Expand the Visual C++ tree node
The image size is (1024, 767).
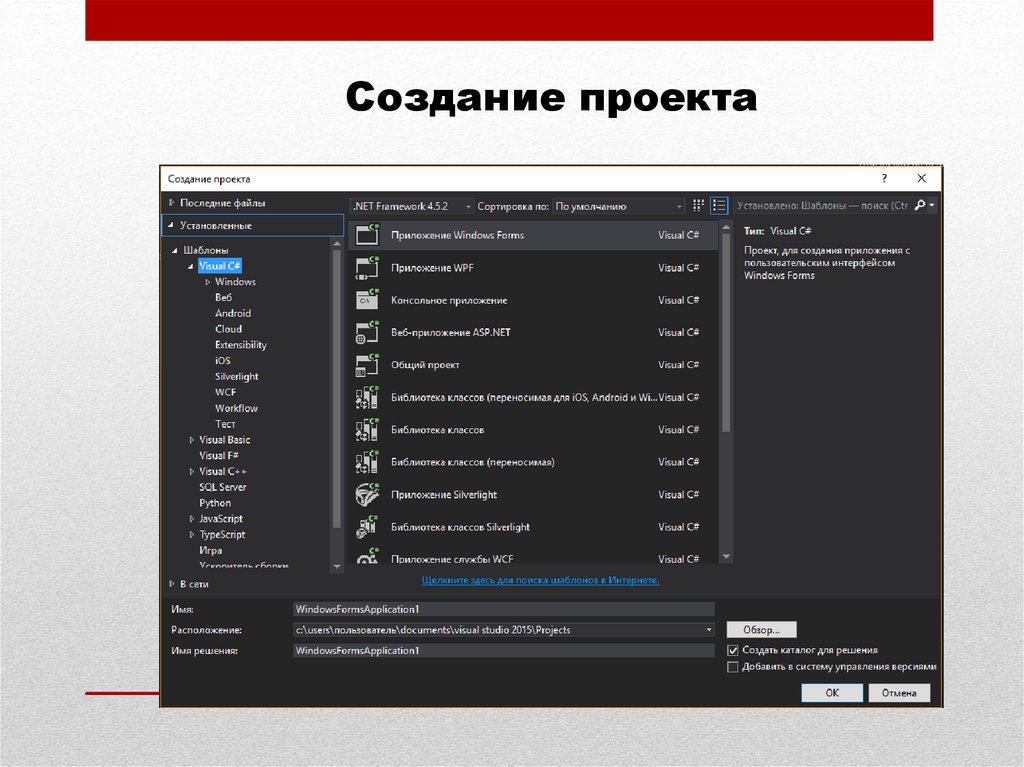pos(191,471)
